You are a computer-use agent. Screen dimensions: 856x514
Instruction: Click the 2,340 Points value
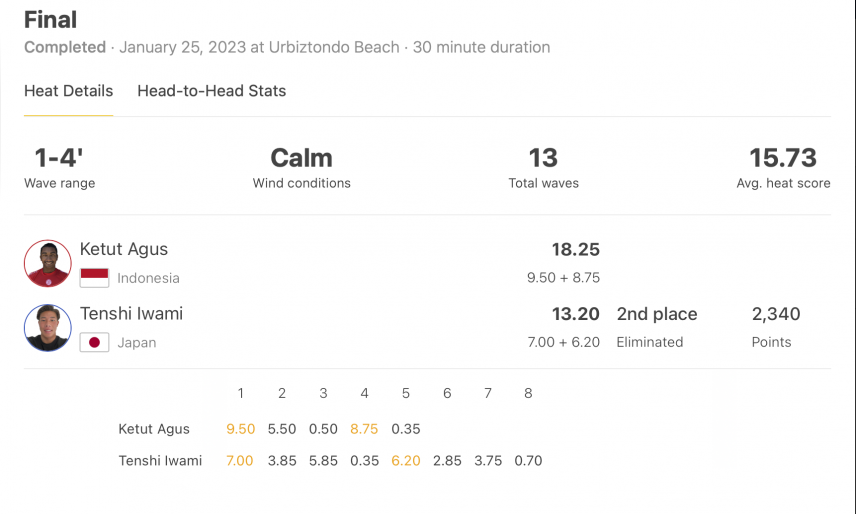tap(776, 314)
